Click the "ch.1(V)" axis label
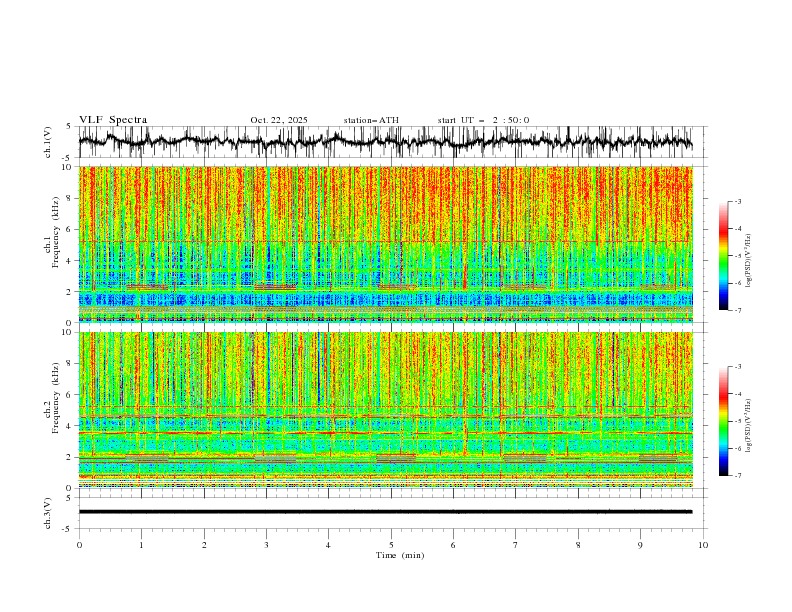The width and height of the screenshot is (792, 612). click(48, 142)
